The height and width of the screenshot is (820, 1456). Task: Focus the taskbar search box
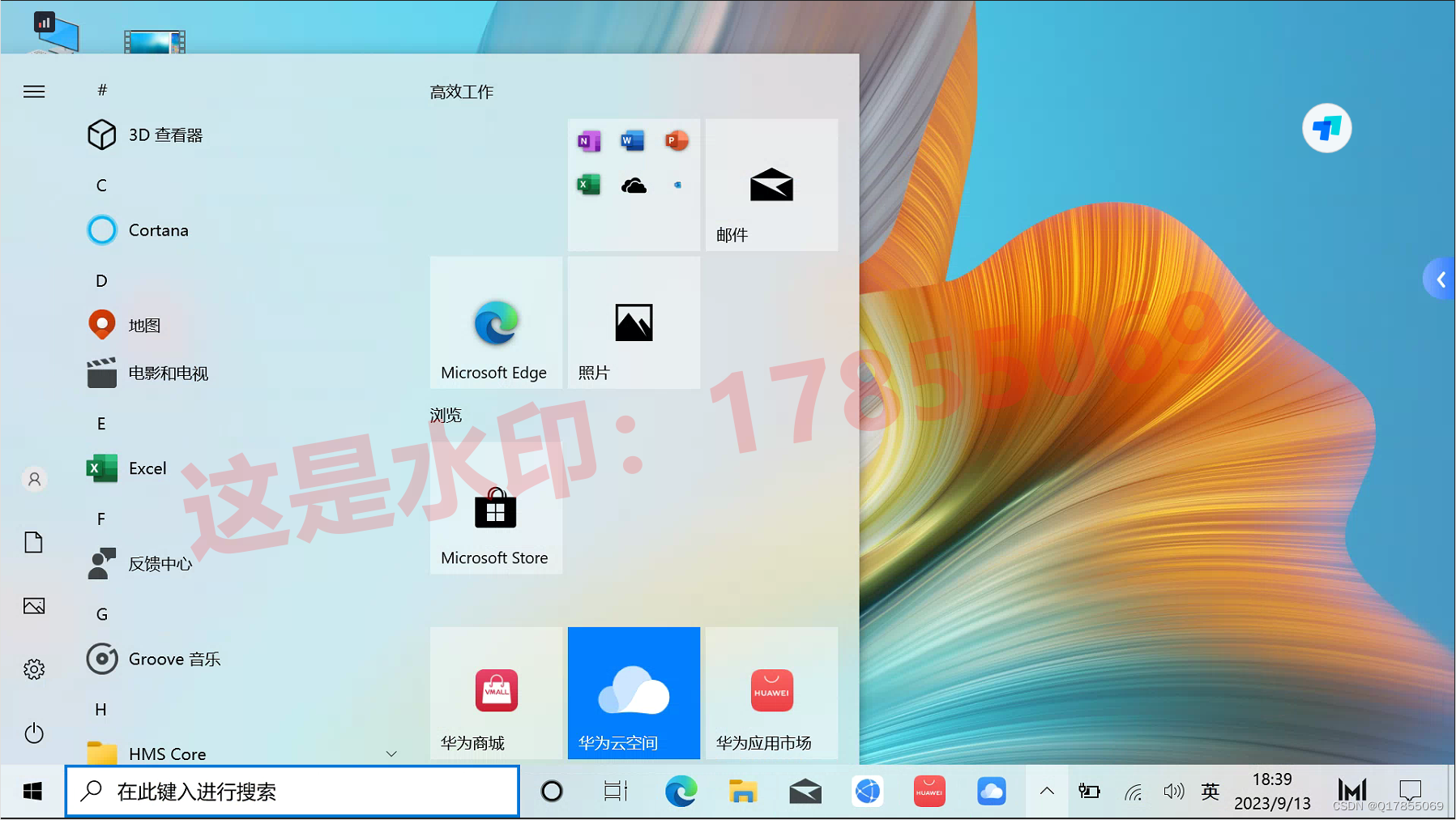(292, 792)
